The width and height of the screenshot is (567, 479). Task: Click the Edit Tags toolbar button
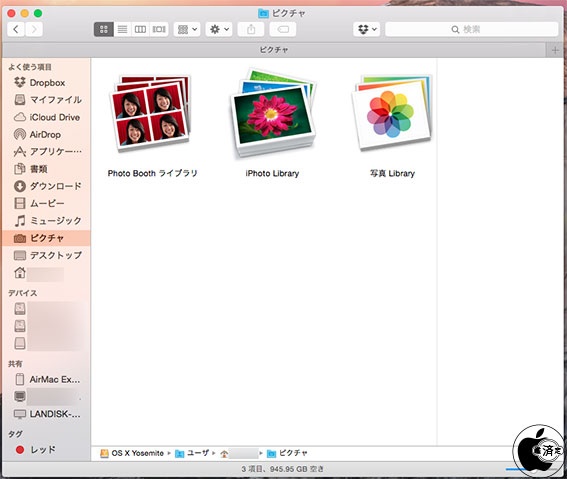(283, 29)
